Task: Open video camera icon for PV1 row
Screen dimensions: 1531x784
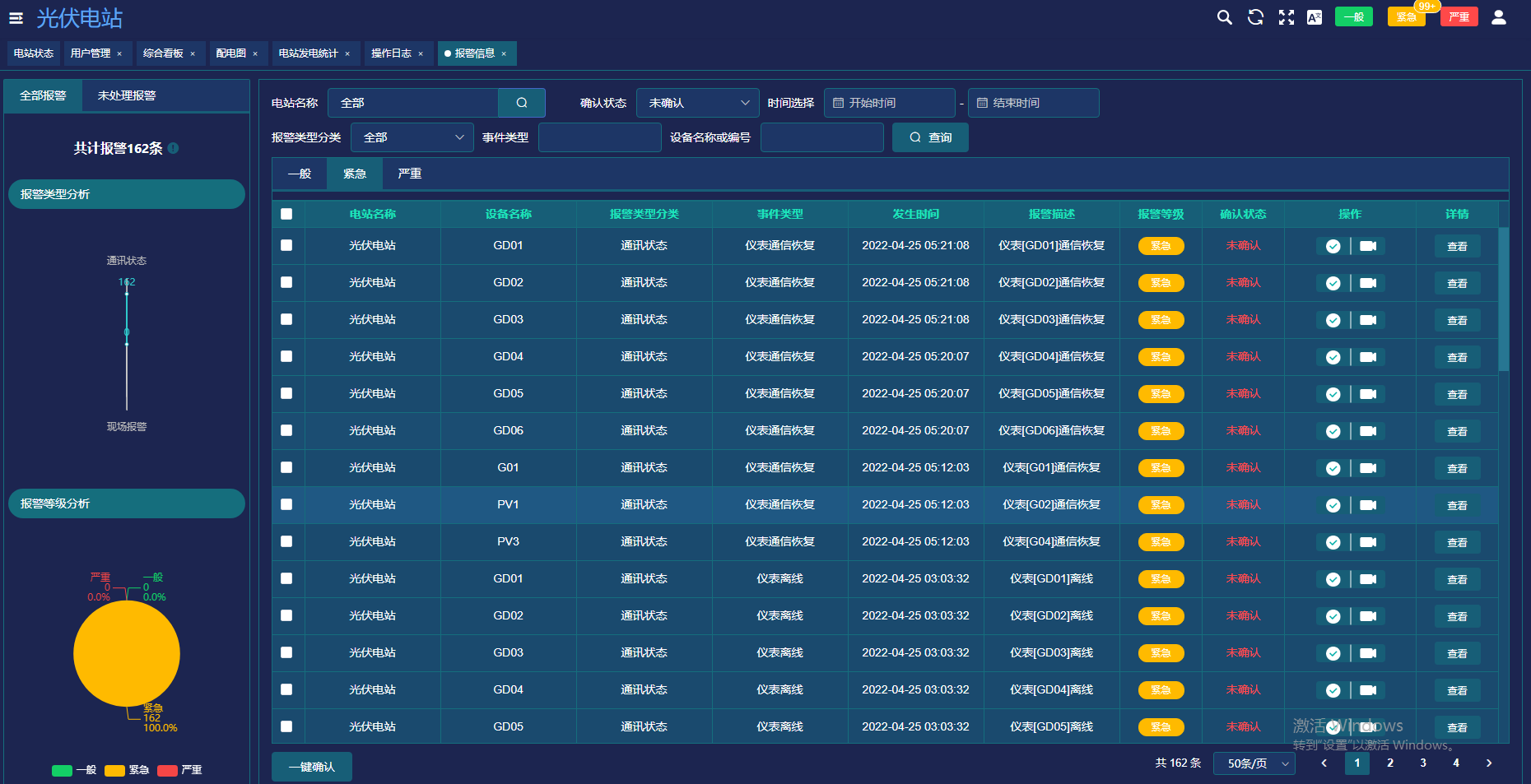Action: [1368, 505]
